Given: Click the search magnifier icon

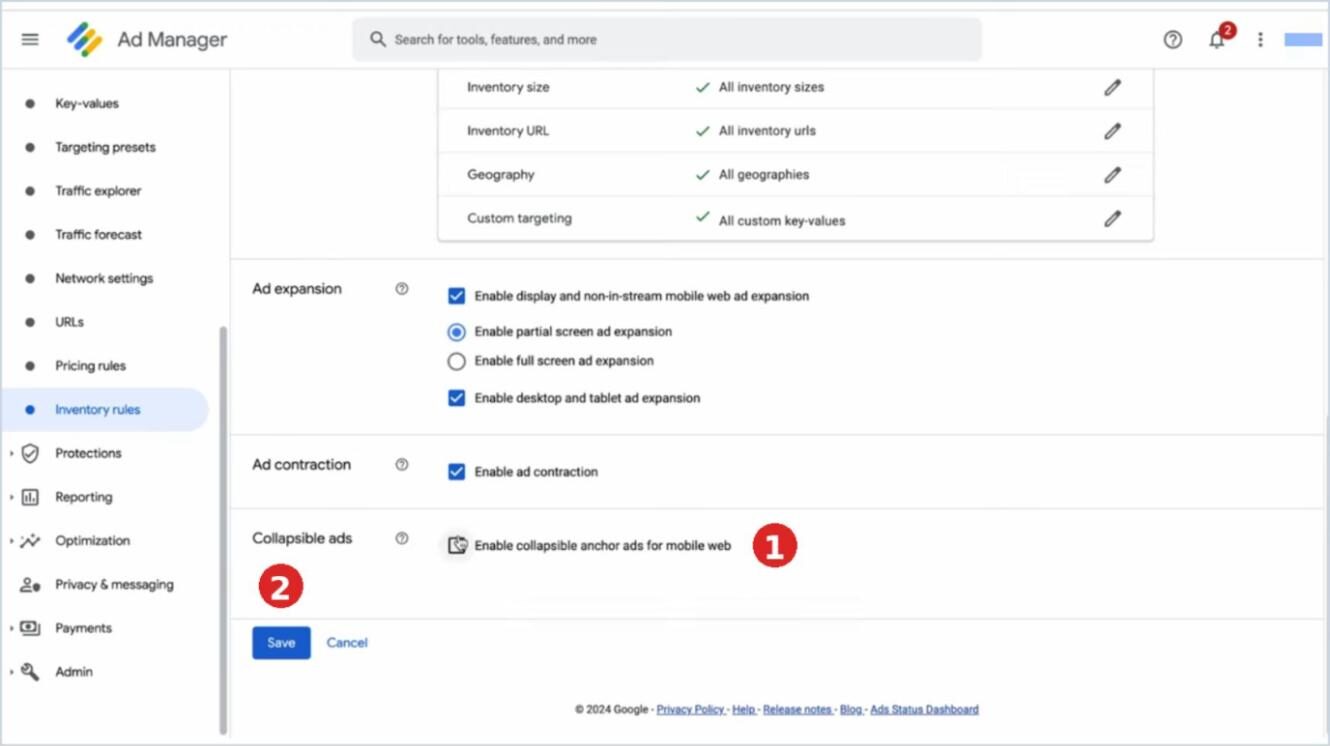Looking at the screenshot, I should click(378, 39).
